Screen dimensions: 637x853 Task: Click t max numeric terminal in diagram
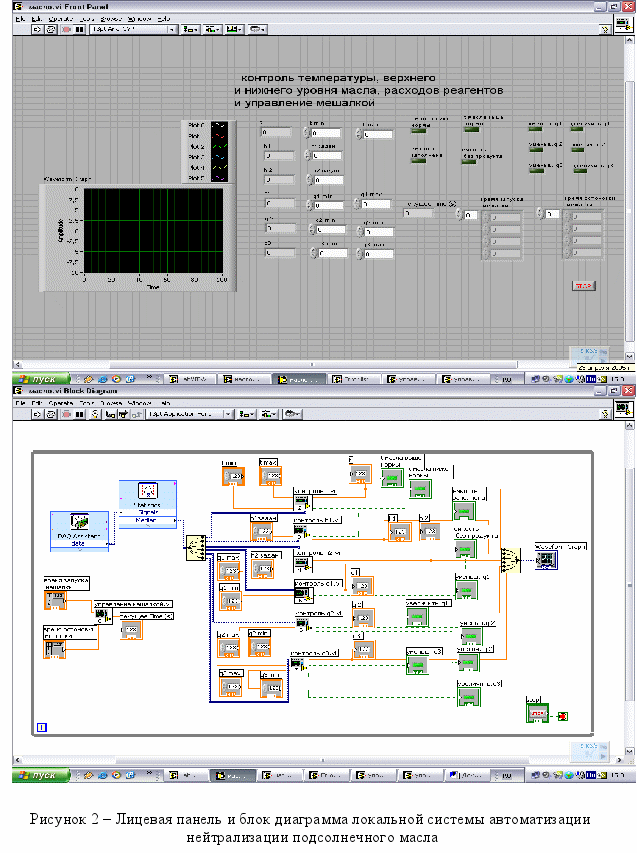point(270,475)
